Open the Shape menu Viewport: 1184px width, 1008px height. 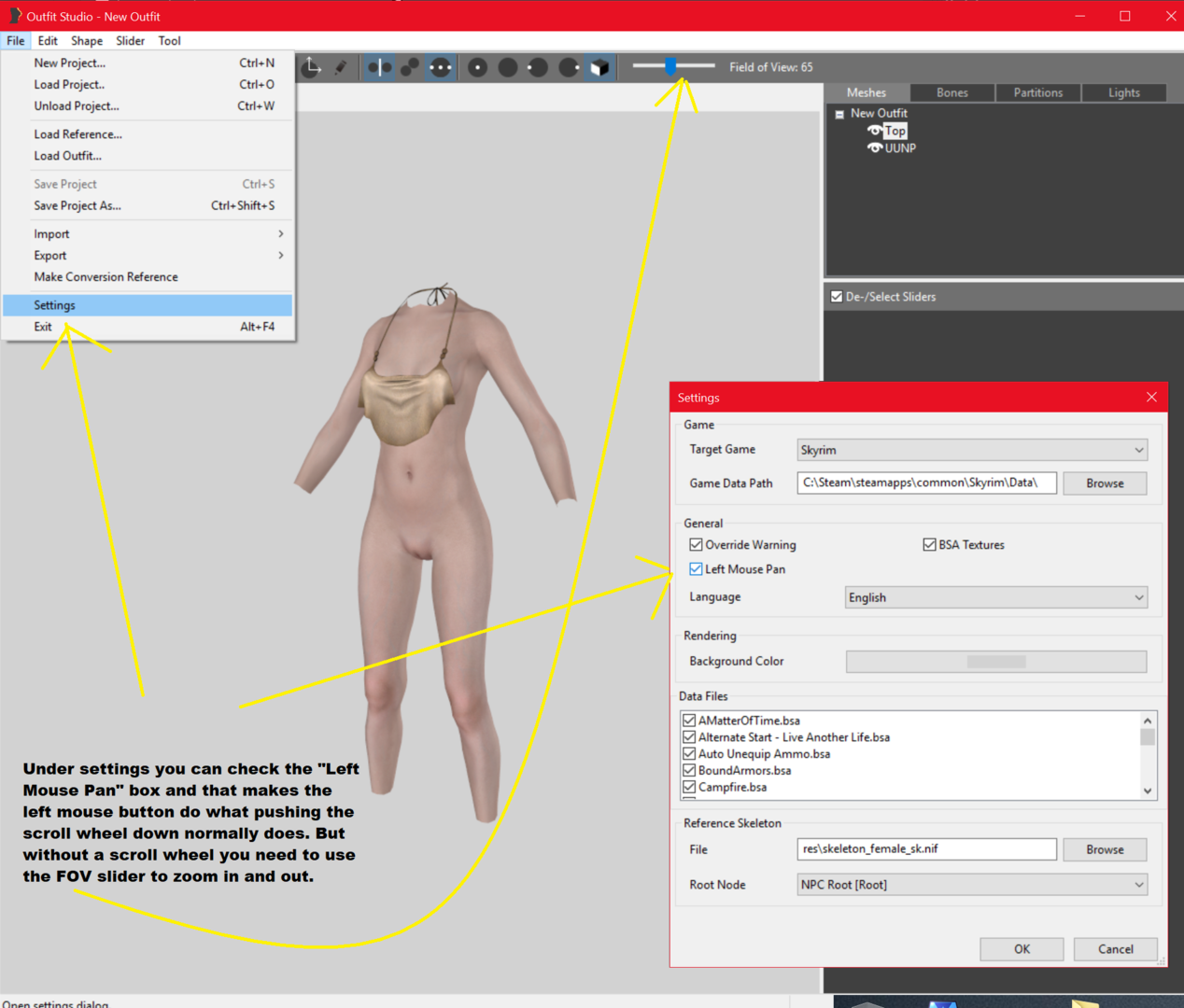coord(87,41)
